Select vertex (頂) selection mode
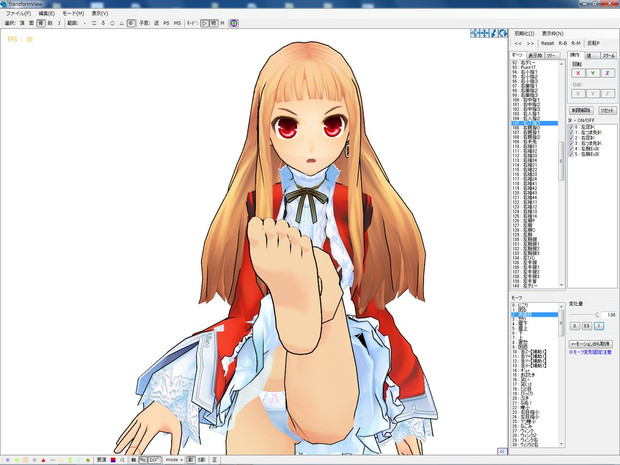Viewport: 620px width, 465px height. pyautogui.click(x=22, y=23)
